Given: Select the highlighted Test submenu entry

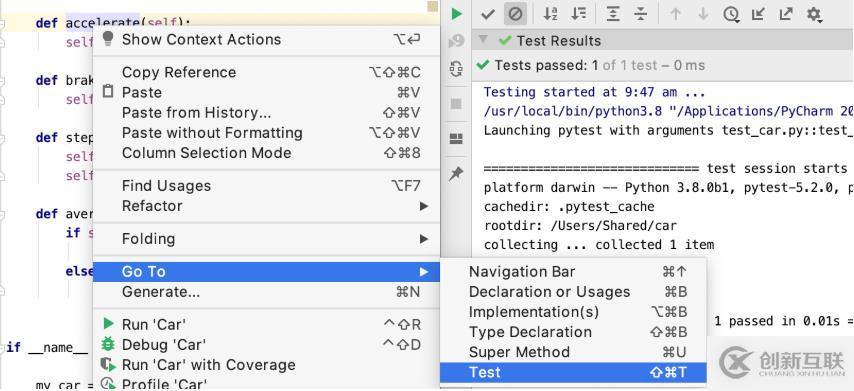Looking at the screenshot, I should pyautogui.click(x=574, y=372).
